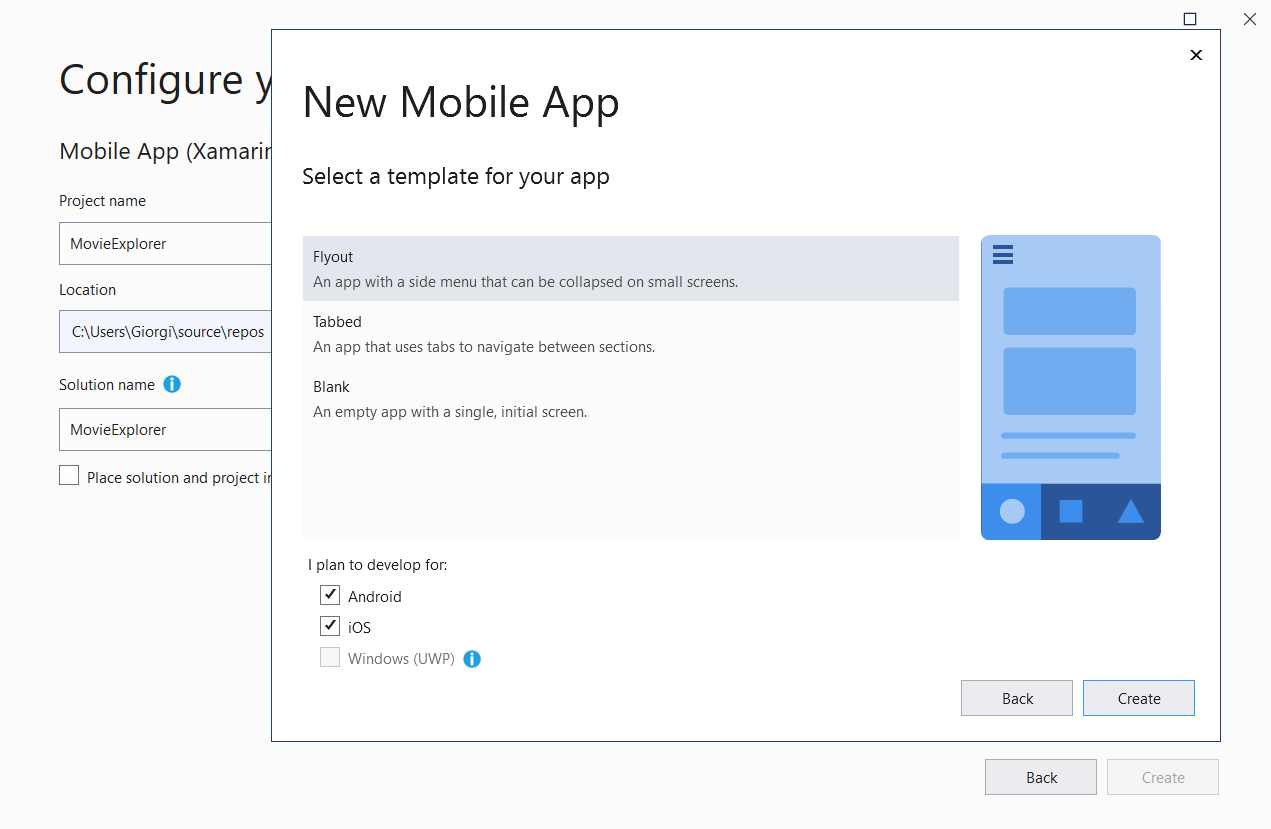Screen dimensions: 1271x829
Task: Click the square icon in the preview tab bar
Action: pyautogui.click(x=1071, y=511)
